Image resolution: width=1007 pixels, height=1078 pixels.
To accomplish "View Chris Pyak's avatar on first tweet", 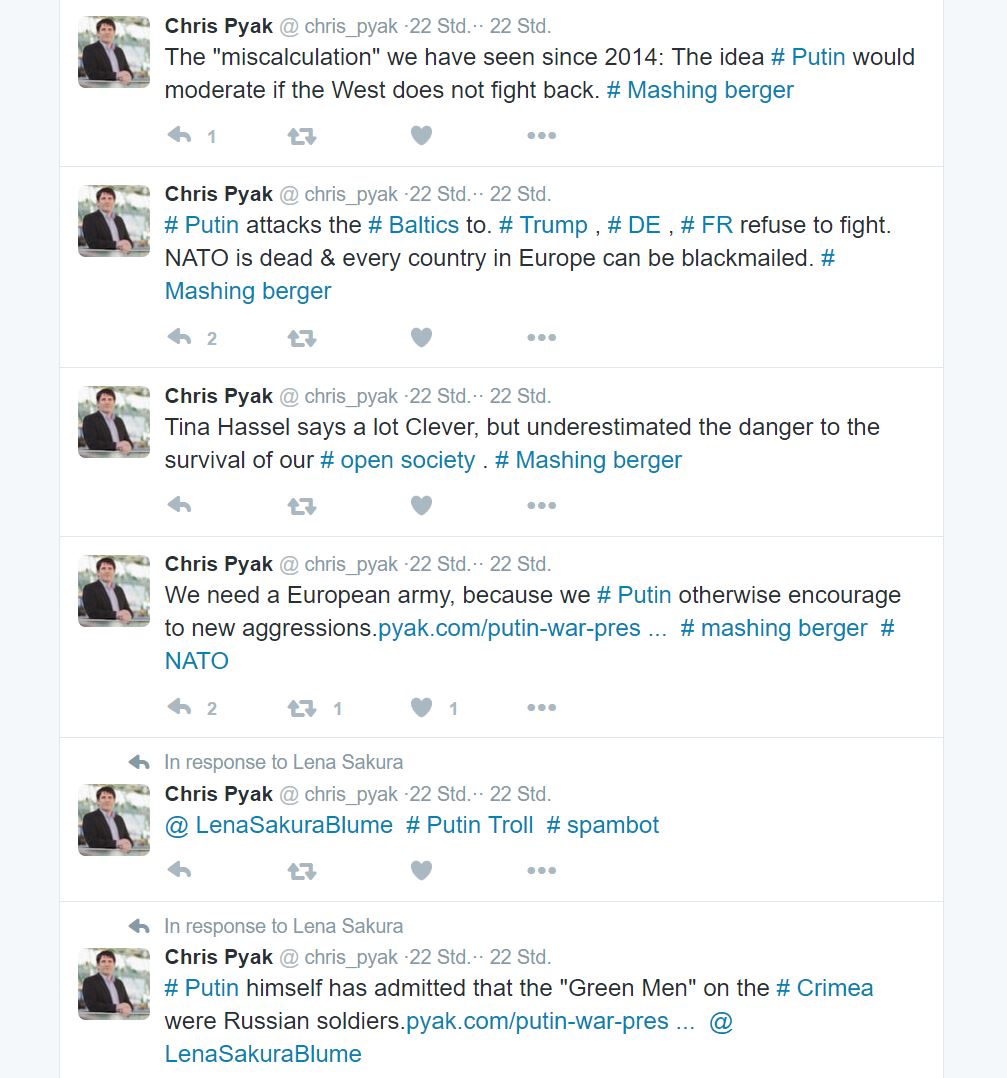I will (114, 52).
